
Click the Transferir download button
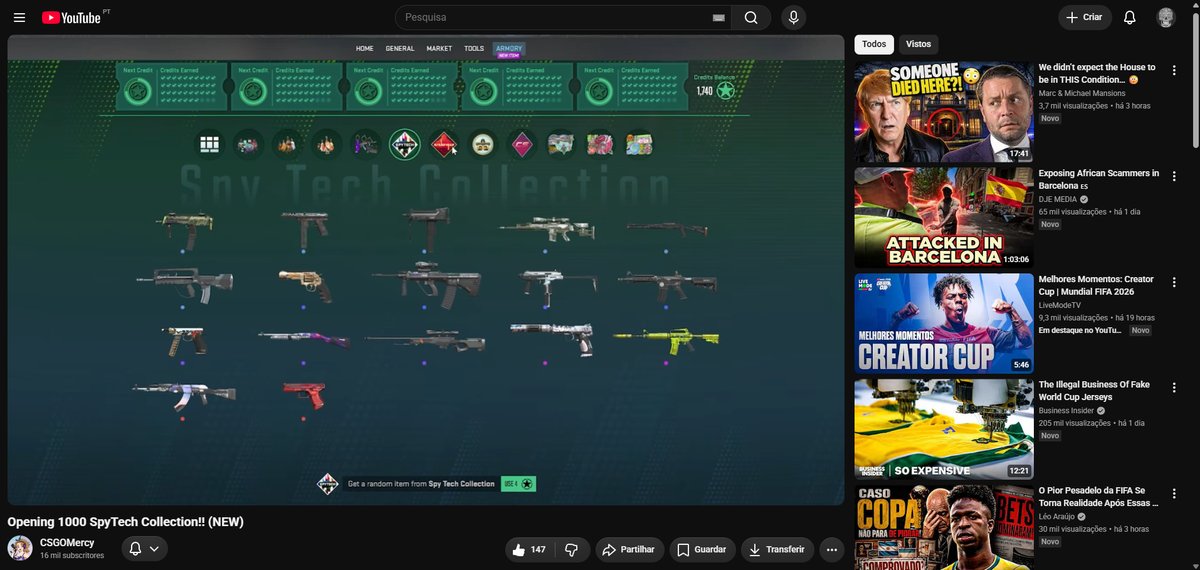click(776, 549)
